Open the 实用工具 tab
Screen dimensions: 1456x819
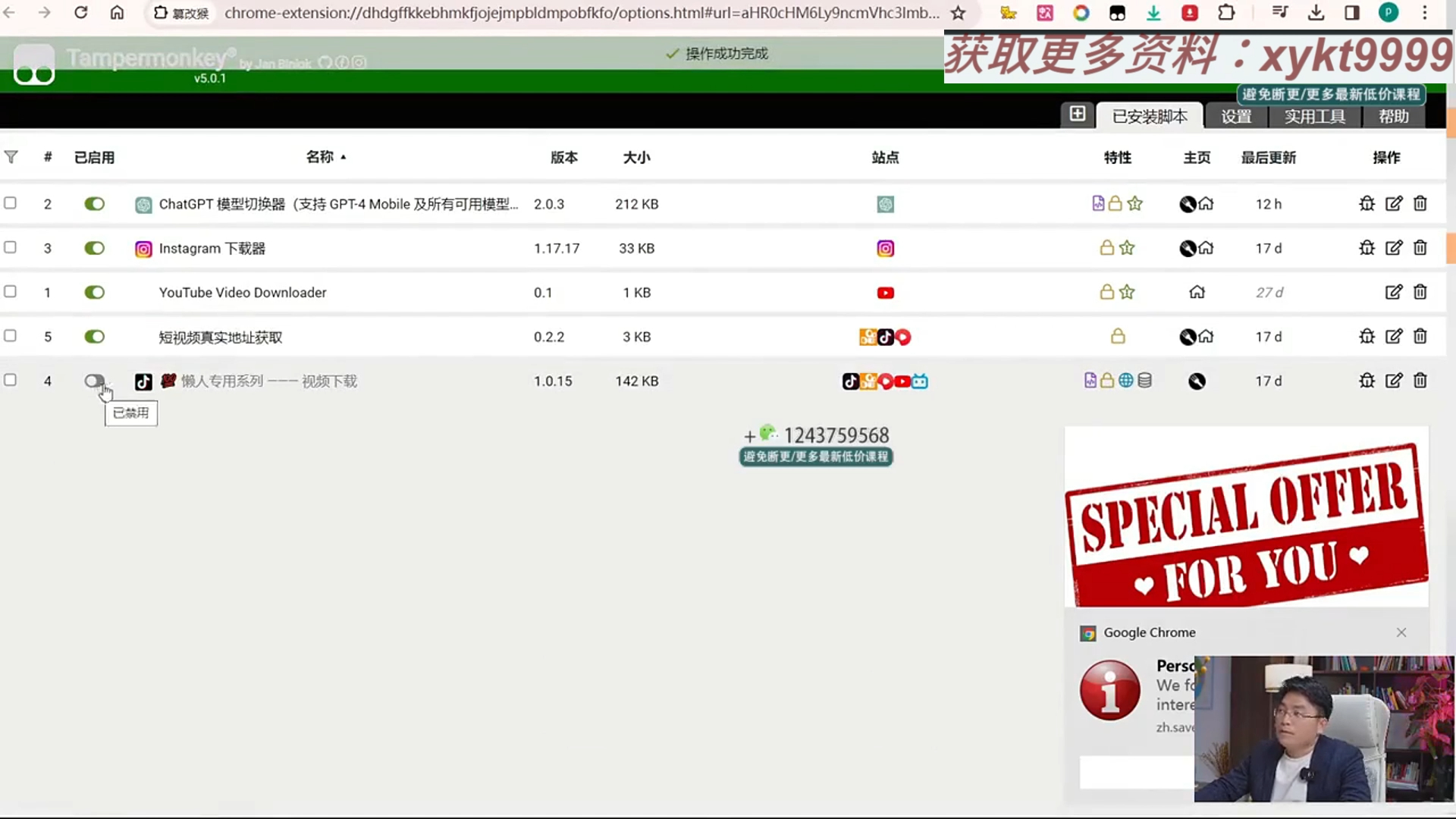click(x=1315, y=116)
